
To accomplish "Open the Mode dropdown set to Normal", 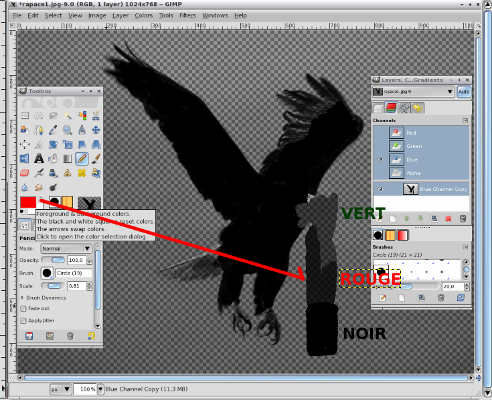I will (x=66, y=249).
